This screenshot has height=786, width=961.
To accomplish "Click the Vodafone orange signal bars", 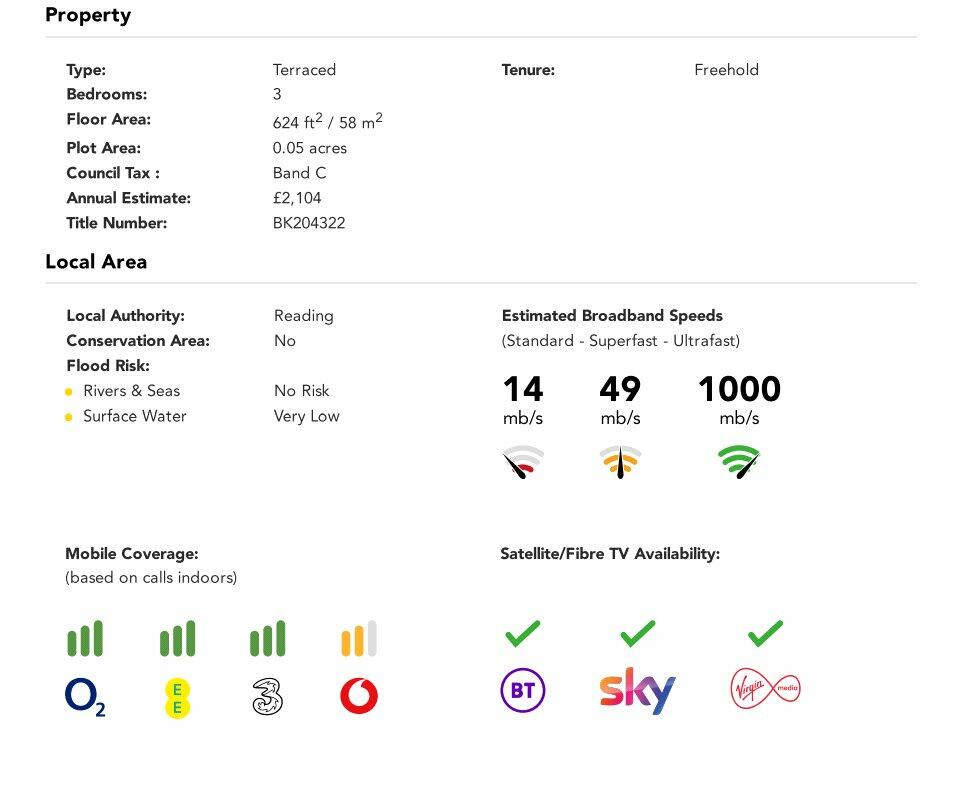I will pyautogui.click(x=359, y=639).
